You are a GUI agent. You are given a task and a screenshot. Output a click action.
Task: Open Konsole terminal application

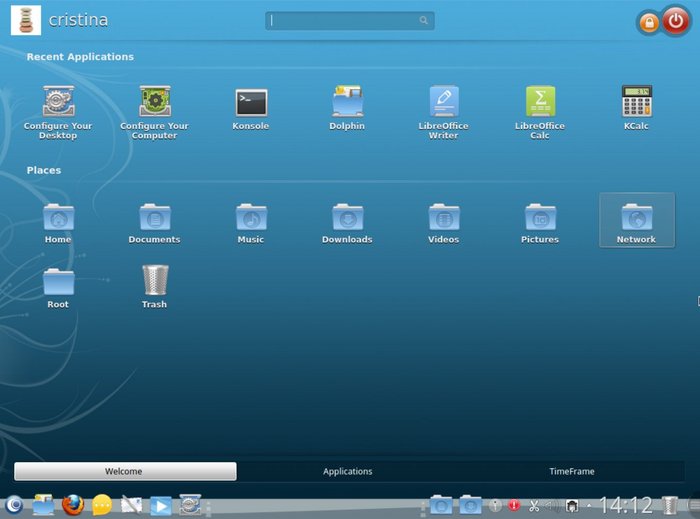pos(251,103)
